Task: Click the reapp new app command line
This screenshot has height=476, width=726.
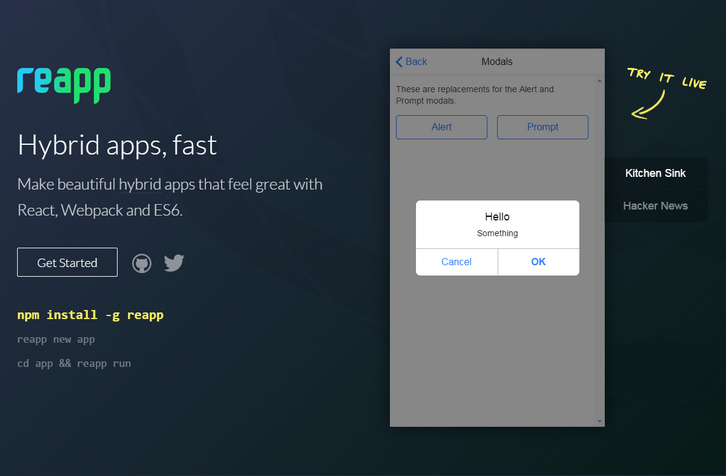Action: pyautogui.click(x=56, y=339)
